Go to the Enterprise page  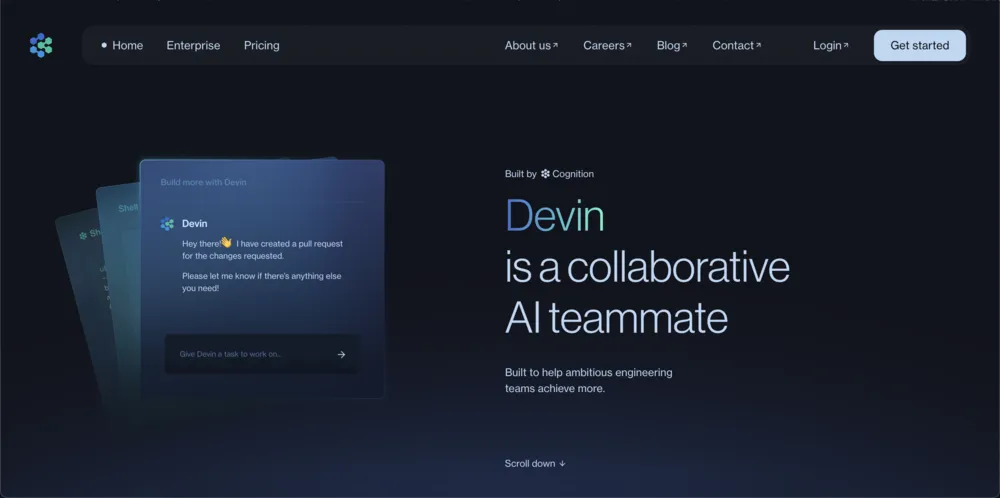pyautogui.click(x=193, y=45)
